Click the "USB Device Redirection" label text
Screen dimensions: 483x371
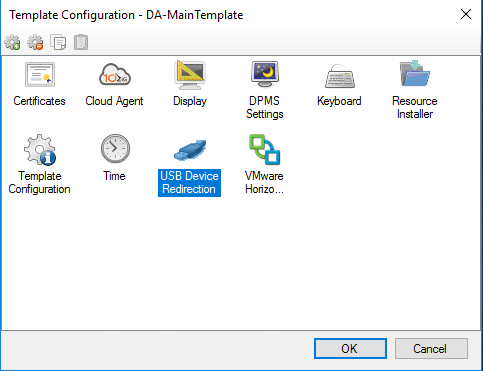[x=189, y=183]
